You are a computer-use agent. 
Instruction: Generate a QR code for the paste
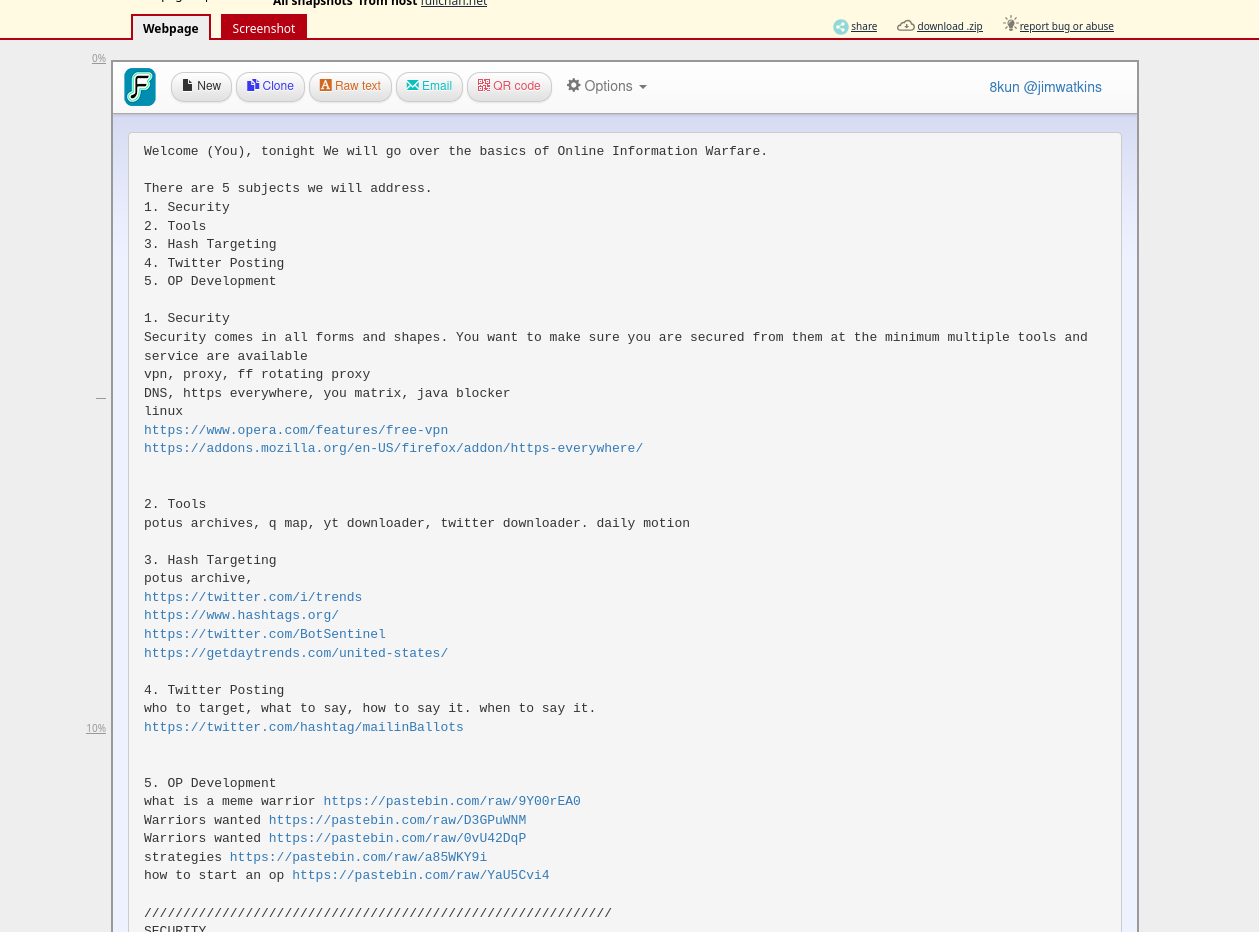point(509,87)
